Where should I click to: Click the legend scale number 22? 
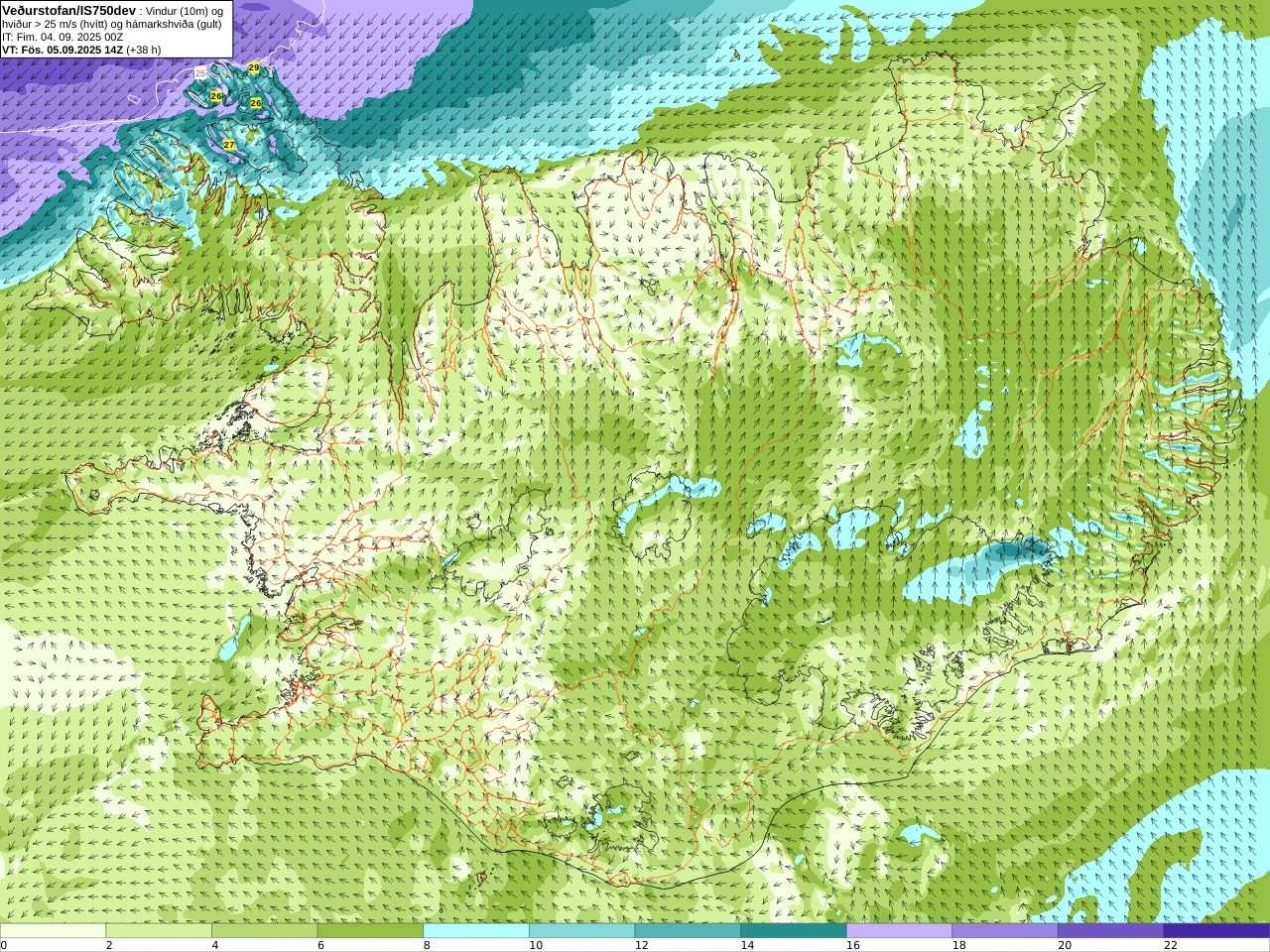(1171, 945)
